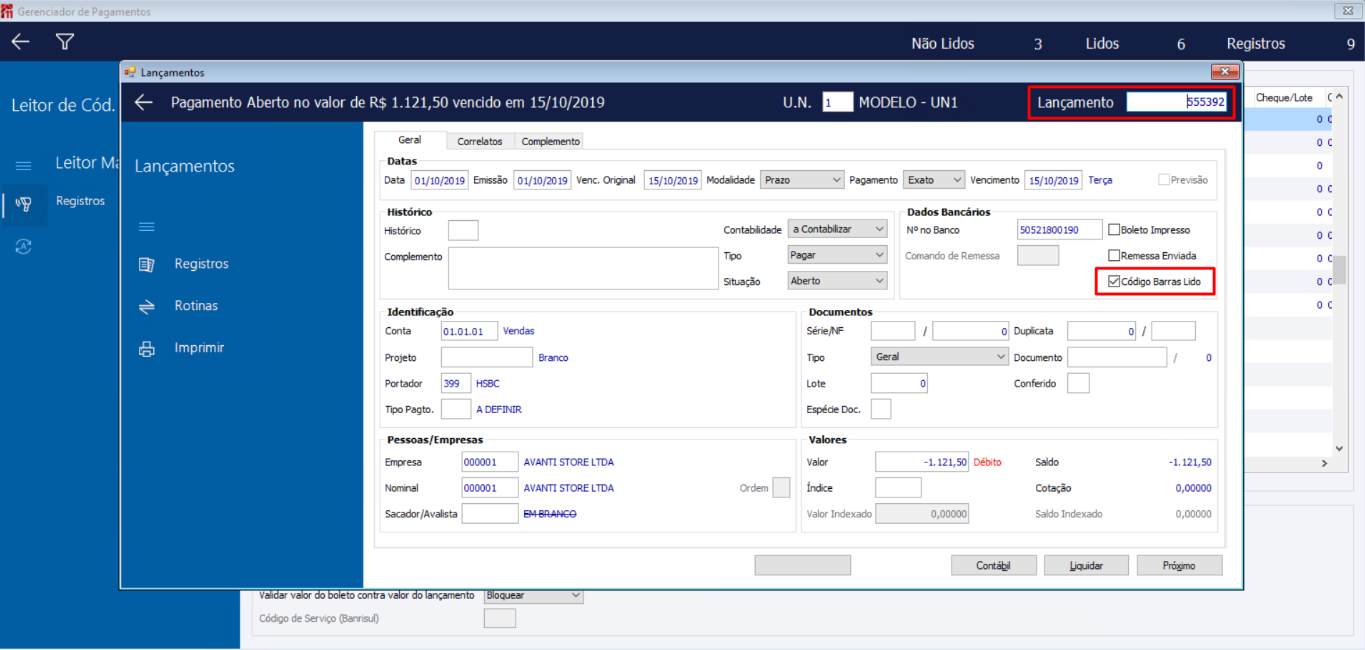Open the Contabilidade dropdown
The image size is (1365, 650).
click(x=838, y=229)
